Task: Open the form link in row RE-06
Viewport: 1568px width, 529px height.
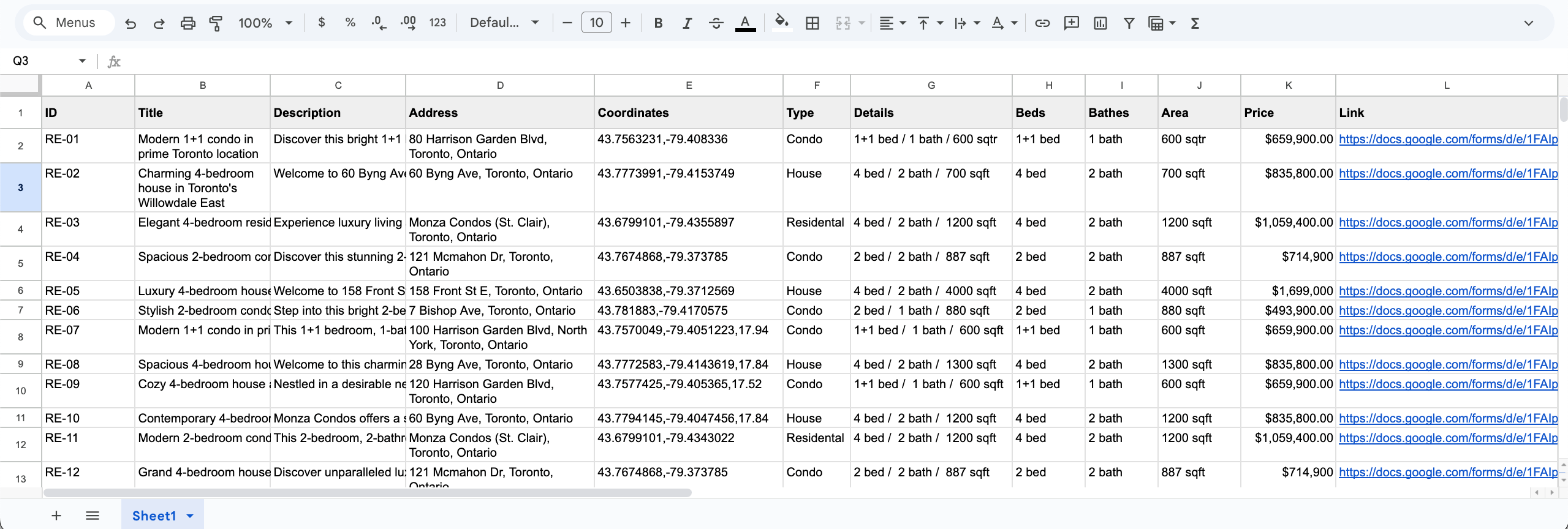Action: 1448,310
